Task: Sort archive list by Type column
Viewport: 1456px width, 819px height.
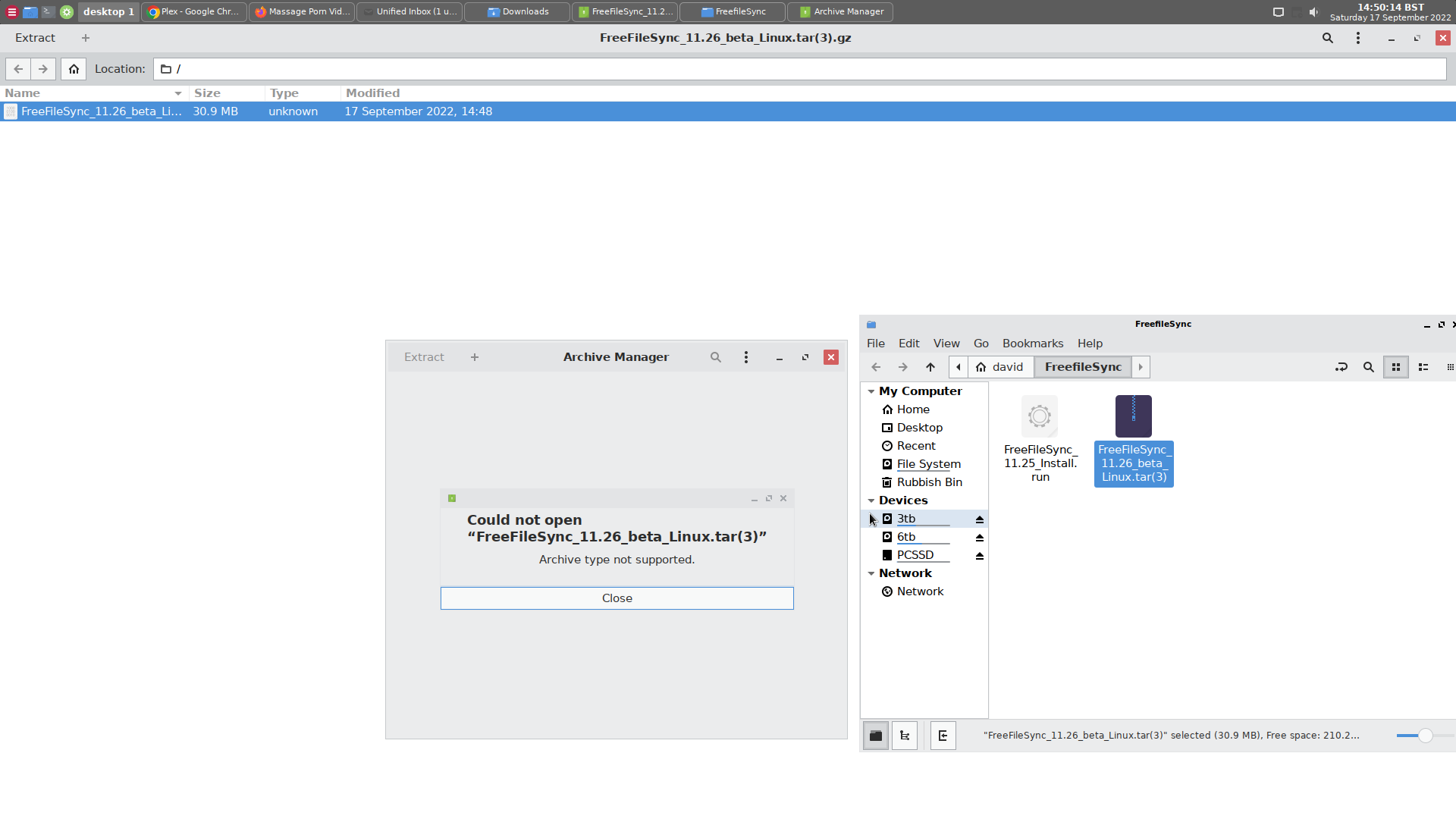Action: click(x=303, y=93)
